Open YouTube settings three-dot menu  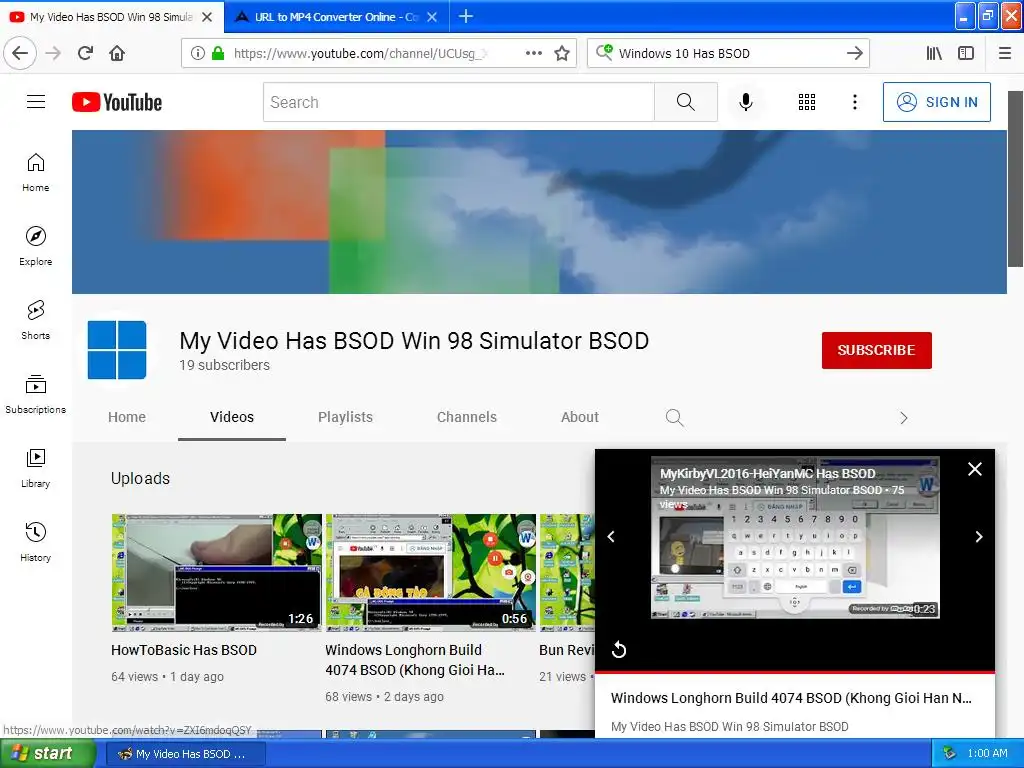coord(854,102)
